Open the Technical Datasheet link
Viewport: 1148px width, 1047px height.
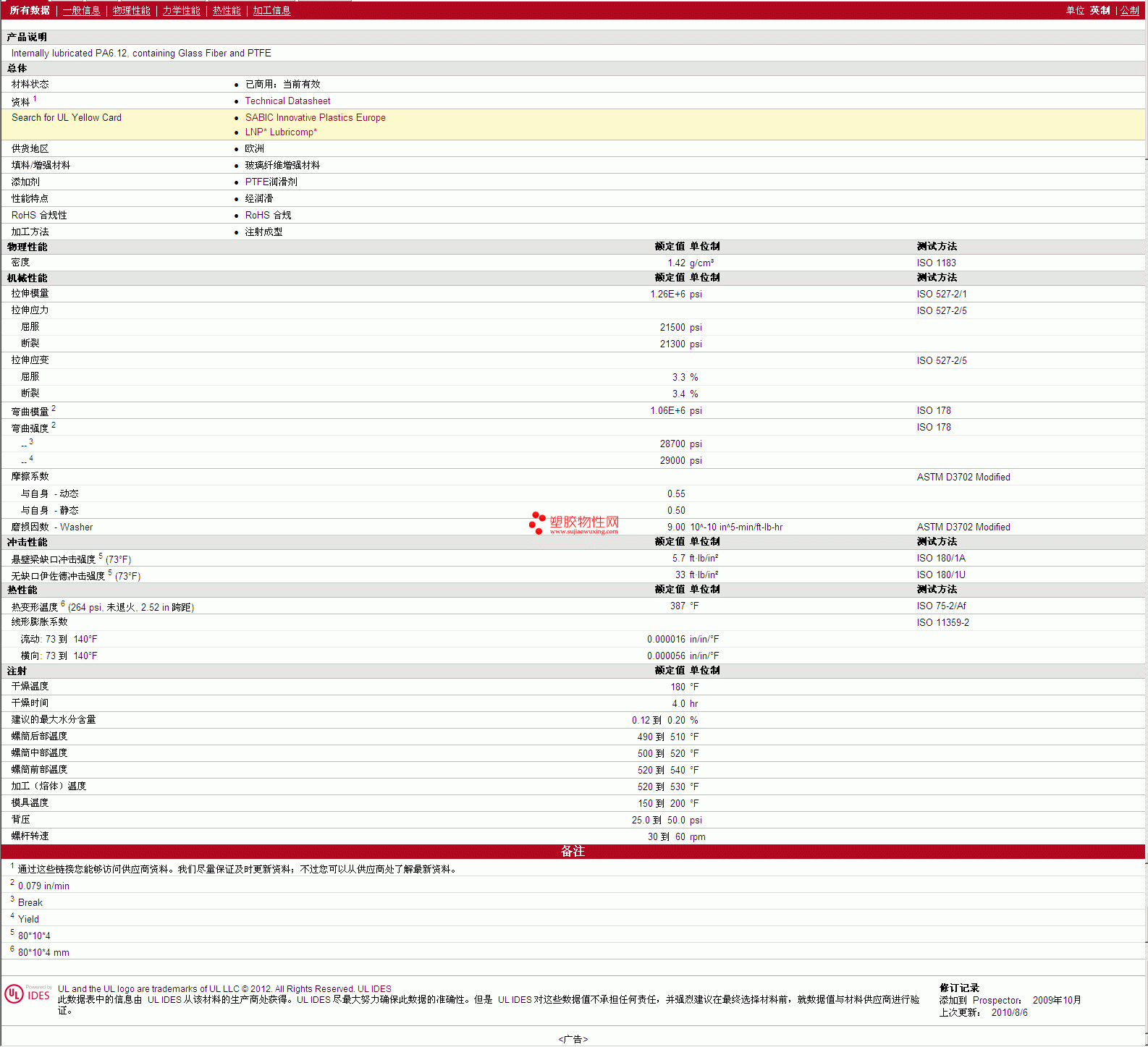pos(287,101)
